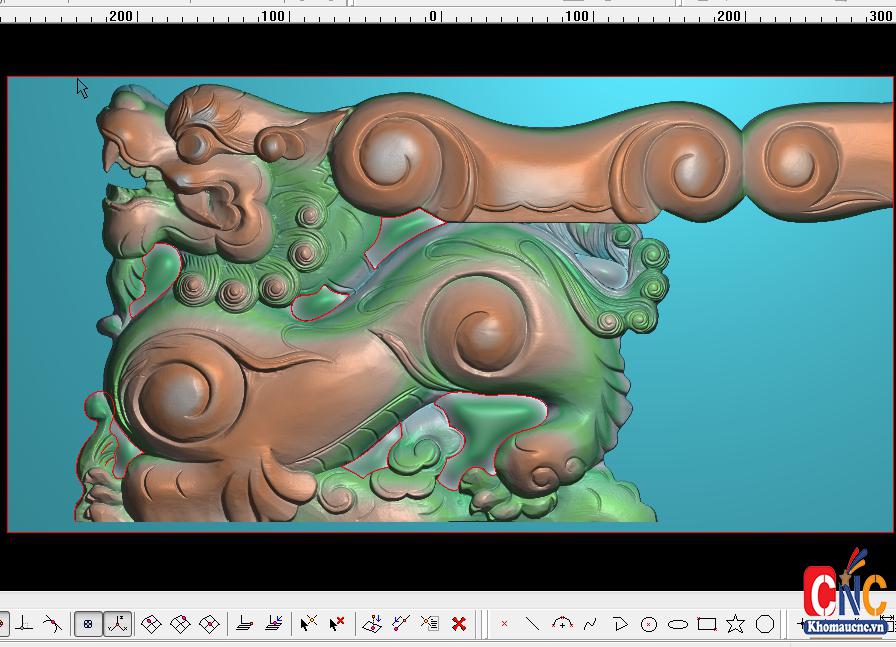
Task: Select the Star shape tool
Action: coord(736,624)
